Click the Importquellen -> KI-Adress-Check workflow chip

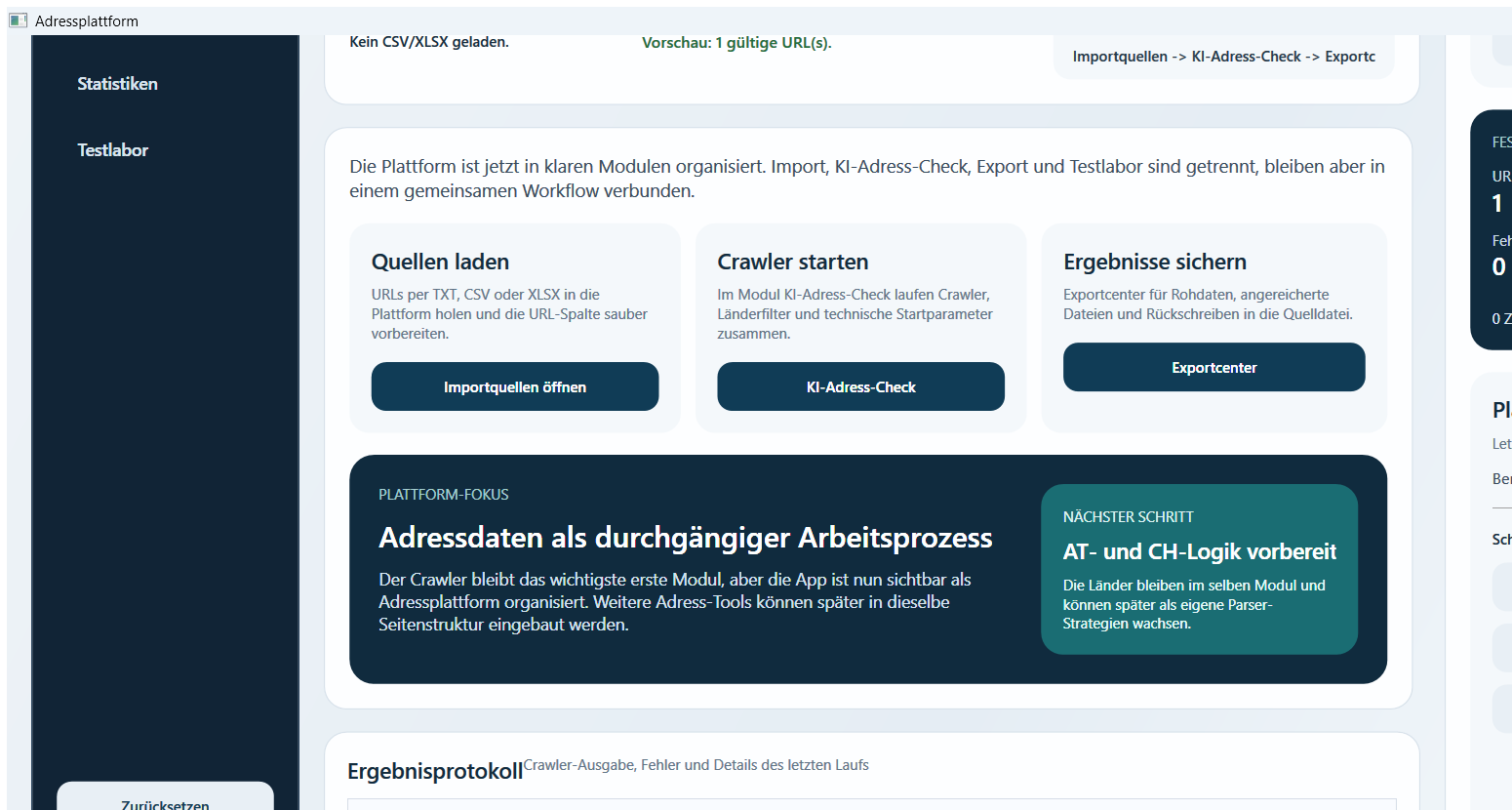[x=1223, y=57]
